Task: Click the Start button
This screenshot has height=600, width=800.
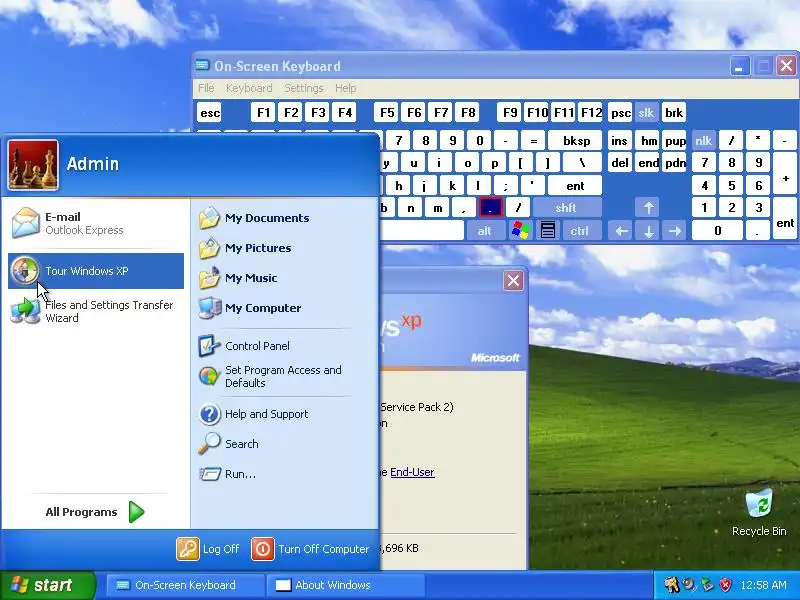Action: 47,585
